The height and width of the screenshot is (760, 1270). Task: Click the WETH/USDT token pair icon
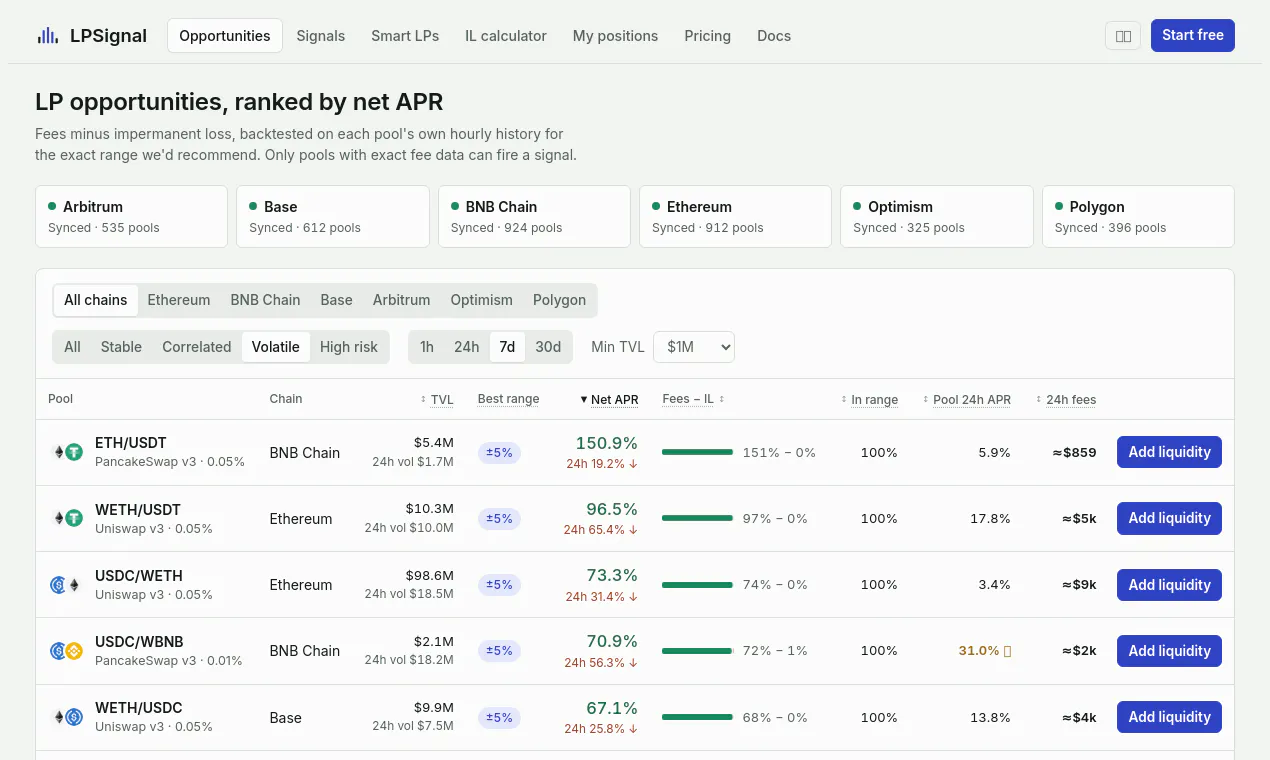pos(66,518)
